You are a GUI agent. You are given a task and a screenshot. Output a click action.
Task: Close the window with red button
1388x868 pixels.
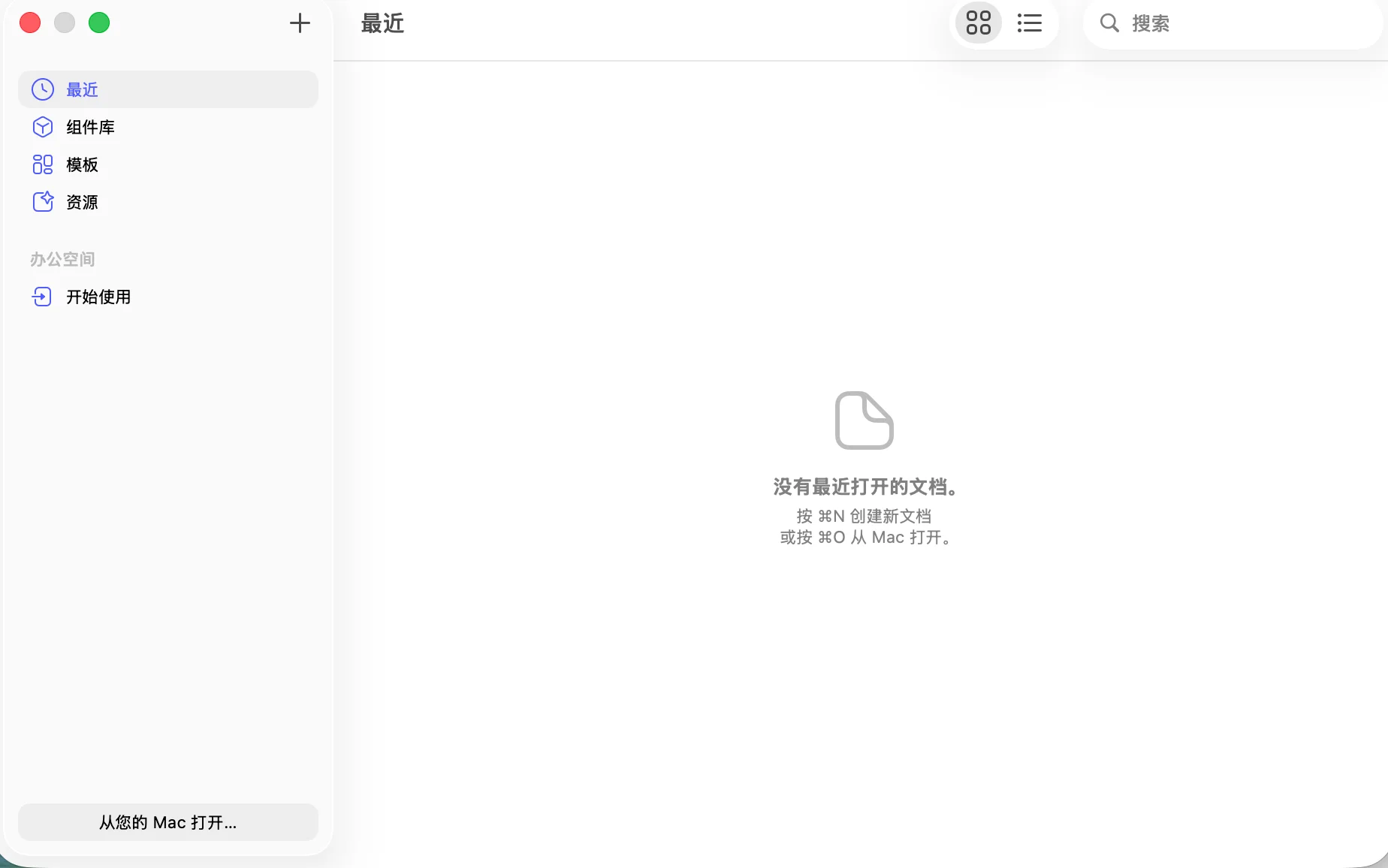point(30,23)
